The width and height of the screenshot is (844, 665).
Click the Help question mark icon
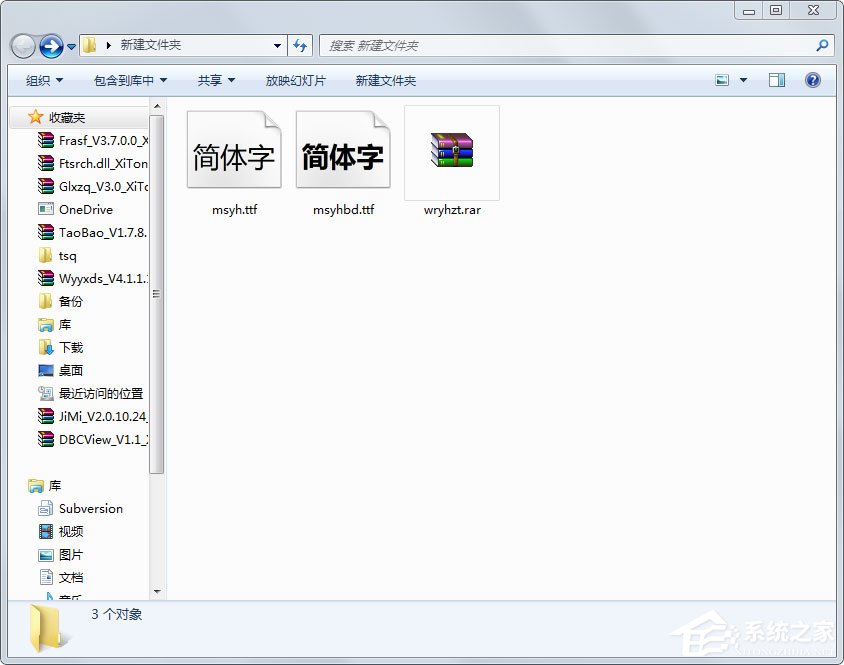813,80
